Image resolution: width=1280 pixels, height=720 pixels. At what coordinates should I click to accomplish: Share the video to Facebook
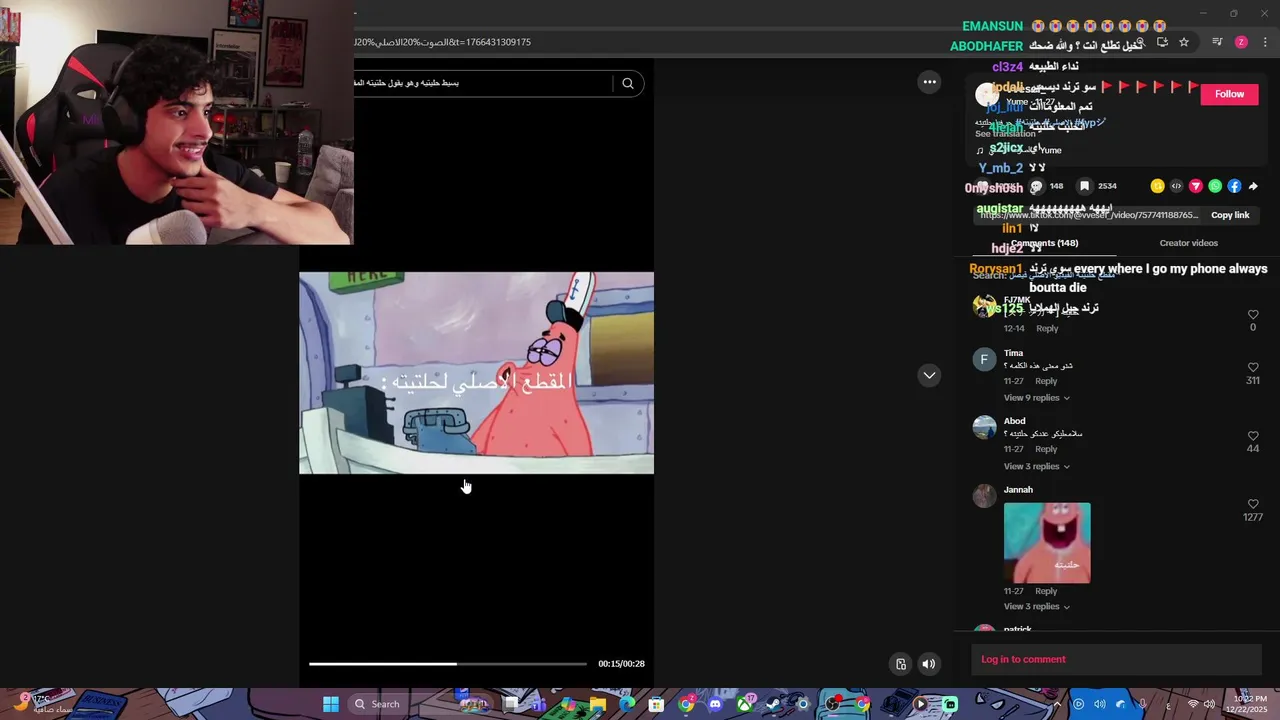[1234, 186]
